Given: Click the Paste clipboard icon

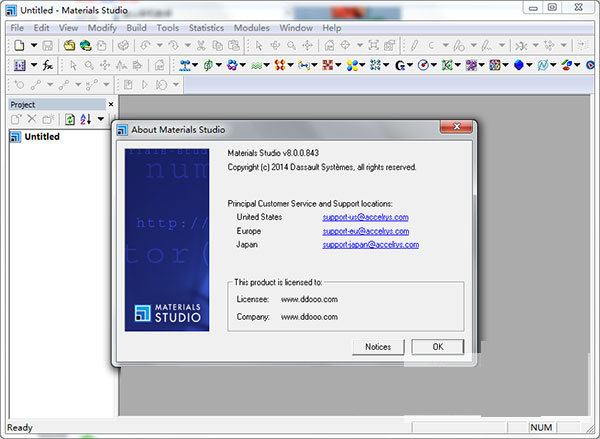Looking at the screenshot, I should click(234, 46).
